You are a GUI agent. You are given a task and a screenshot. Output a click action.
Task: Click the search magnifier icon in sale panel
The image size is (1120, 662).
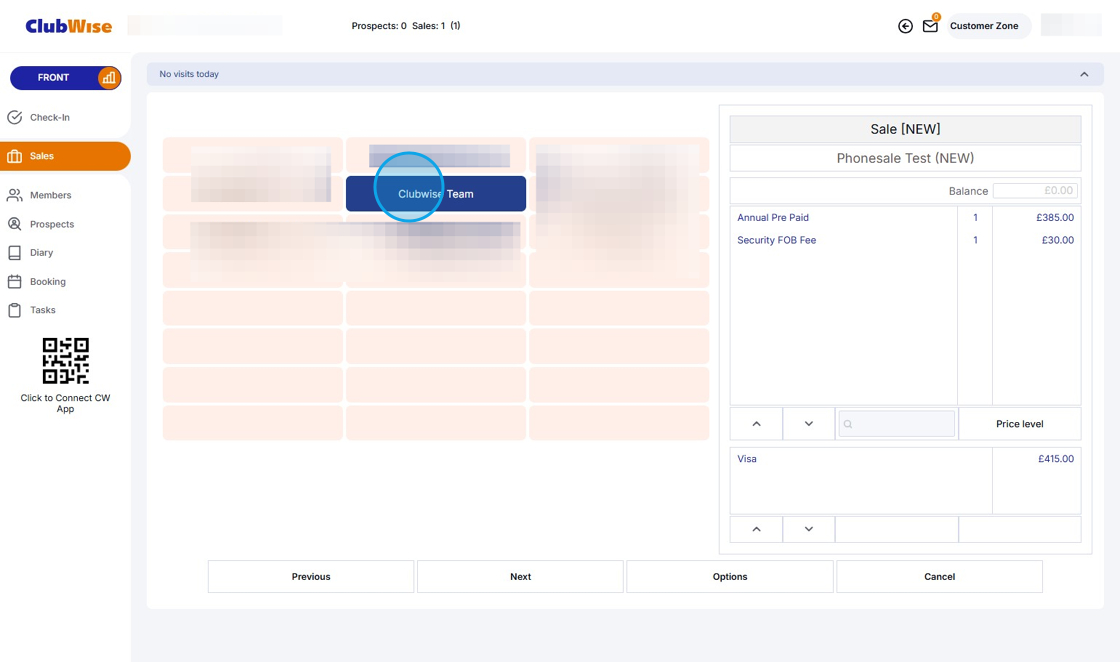click(x=848, y=424)
